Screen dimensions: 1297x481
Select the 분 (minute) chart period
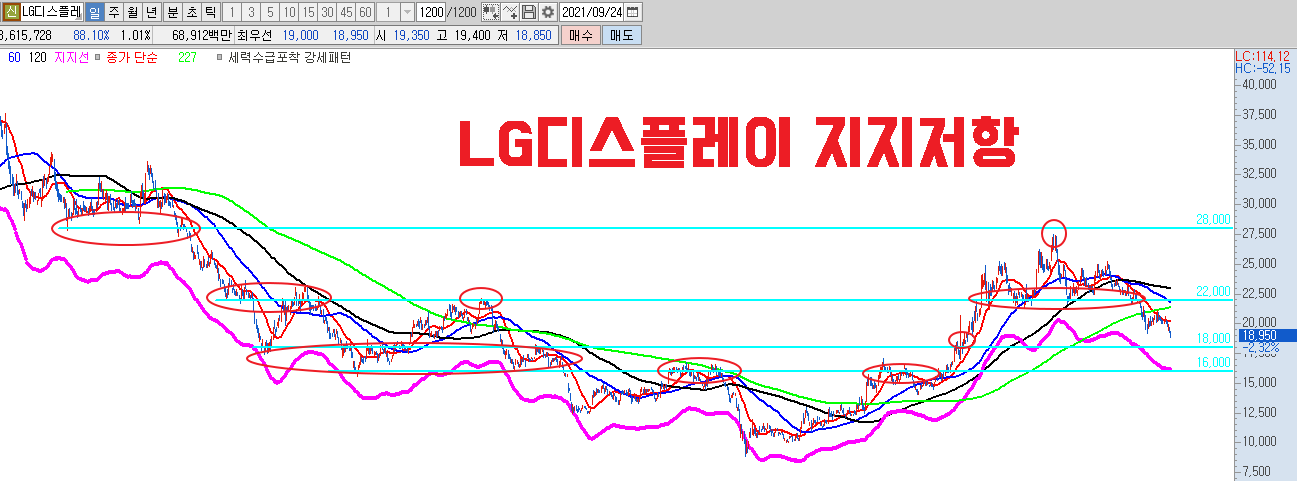(172, 13)
